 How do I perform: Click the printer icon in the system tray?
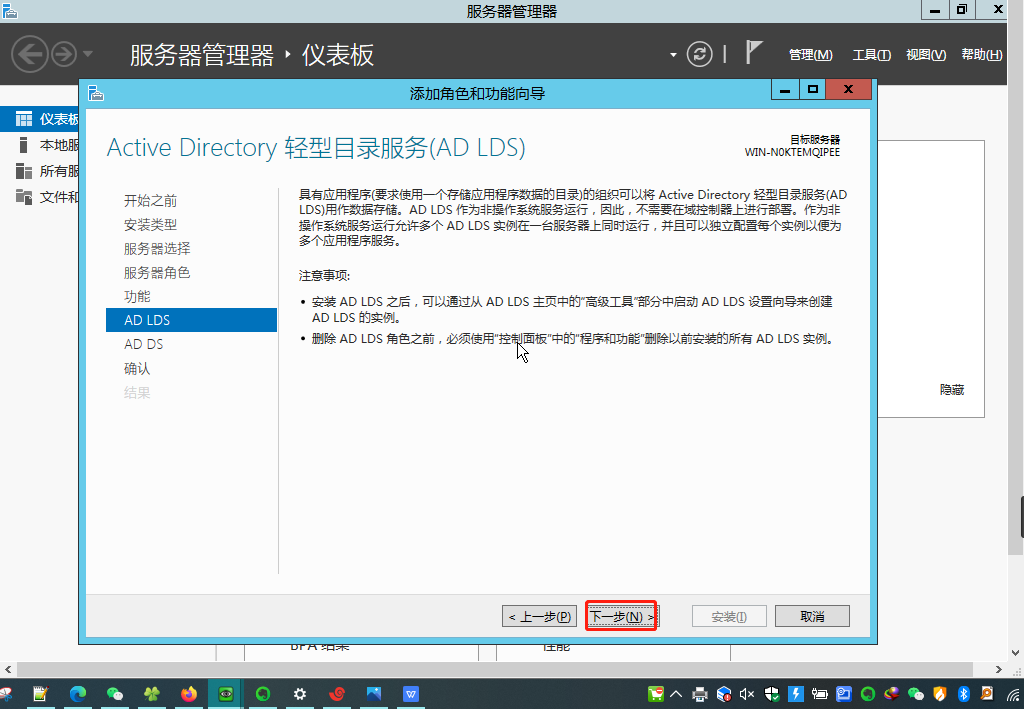[x=700, y=694]
